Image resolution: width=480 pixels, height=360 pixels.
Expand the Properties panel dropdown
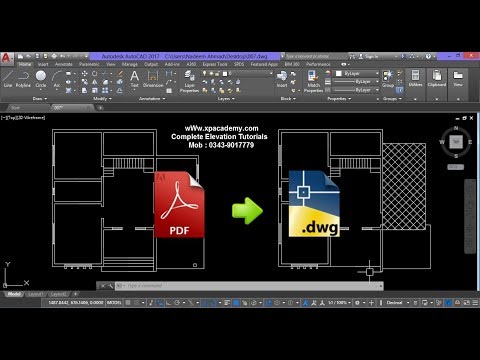(x=339, y=99)
